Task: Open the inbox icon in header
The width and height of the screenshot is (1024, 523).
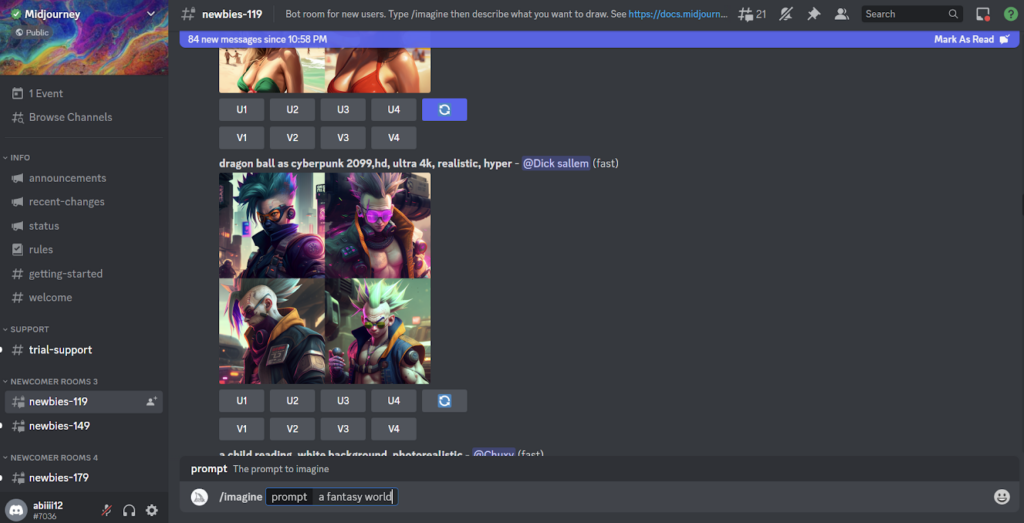Action: (982, 14)
